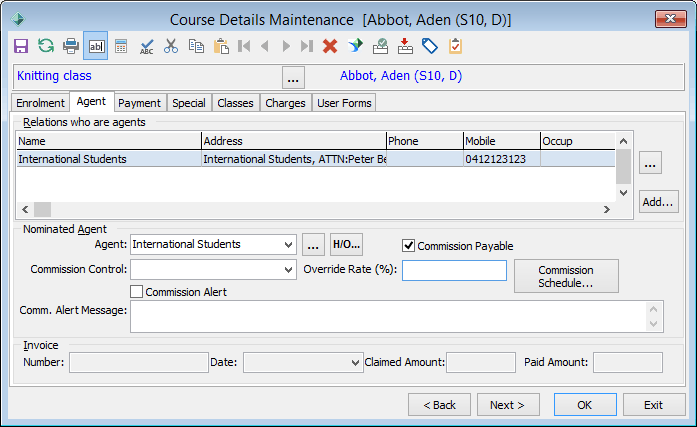Click the ellipsis button right of relations table

pyautogui.click(x=650, y=163)
